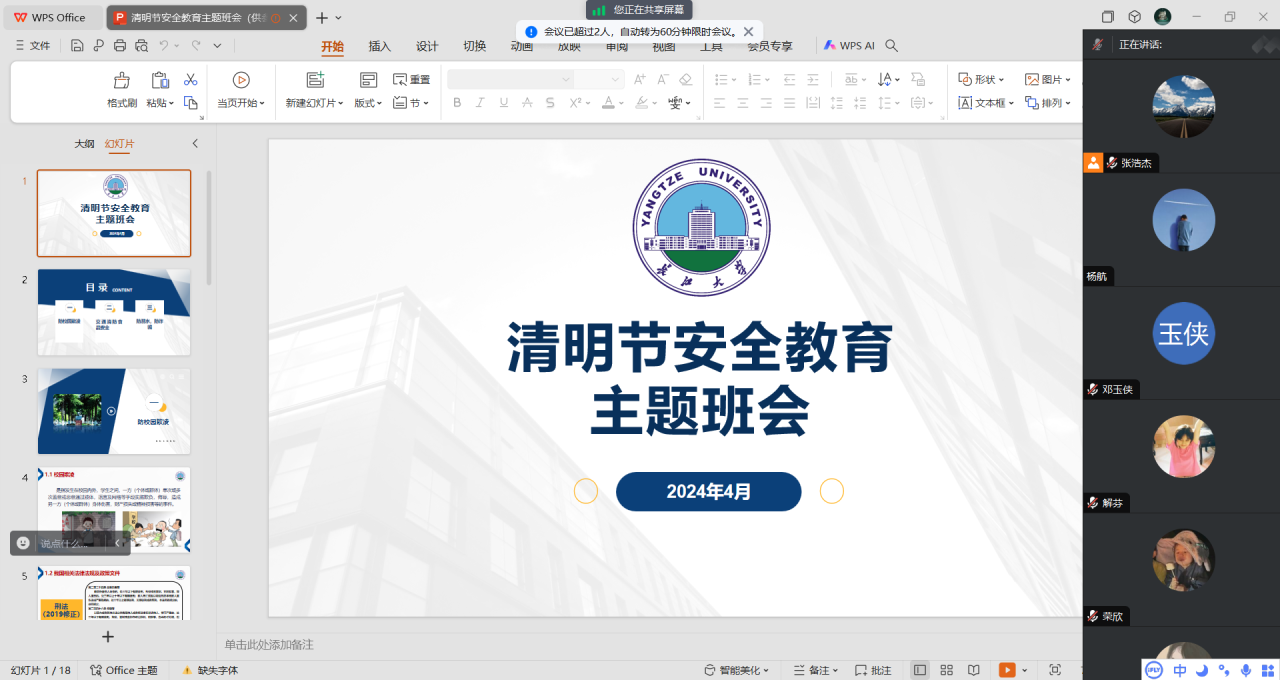Screen dimensions: 1280x680
Task: Select slide 3 thumbnail in panel
Action: [114, 411]
